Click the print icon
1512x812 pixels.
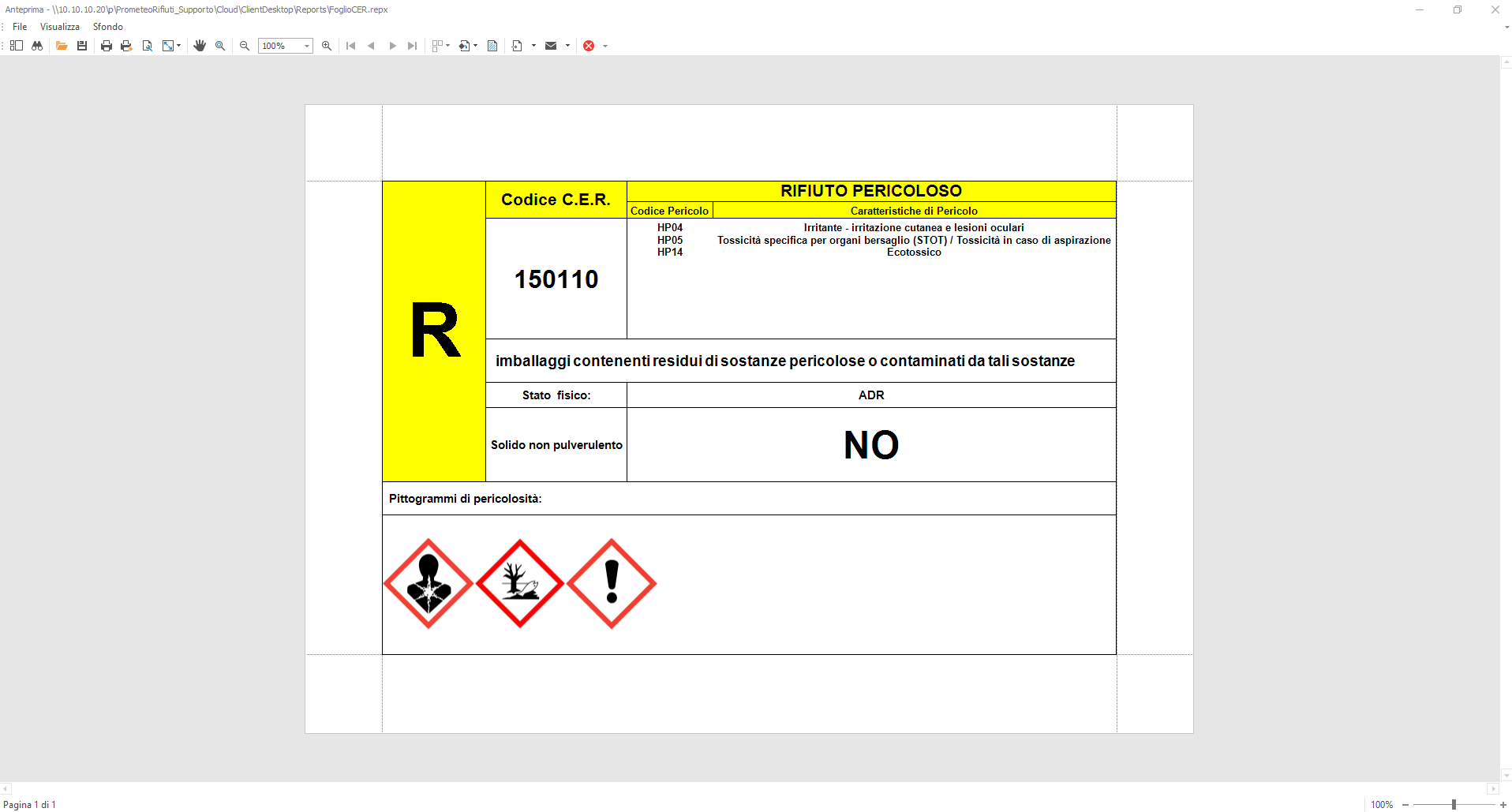[x=107, y=46]
